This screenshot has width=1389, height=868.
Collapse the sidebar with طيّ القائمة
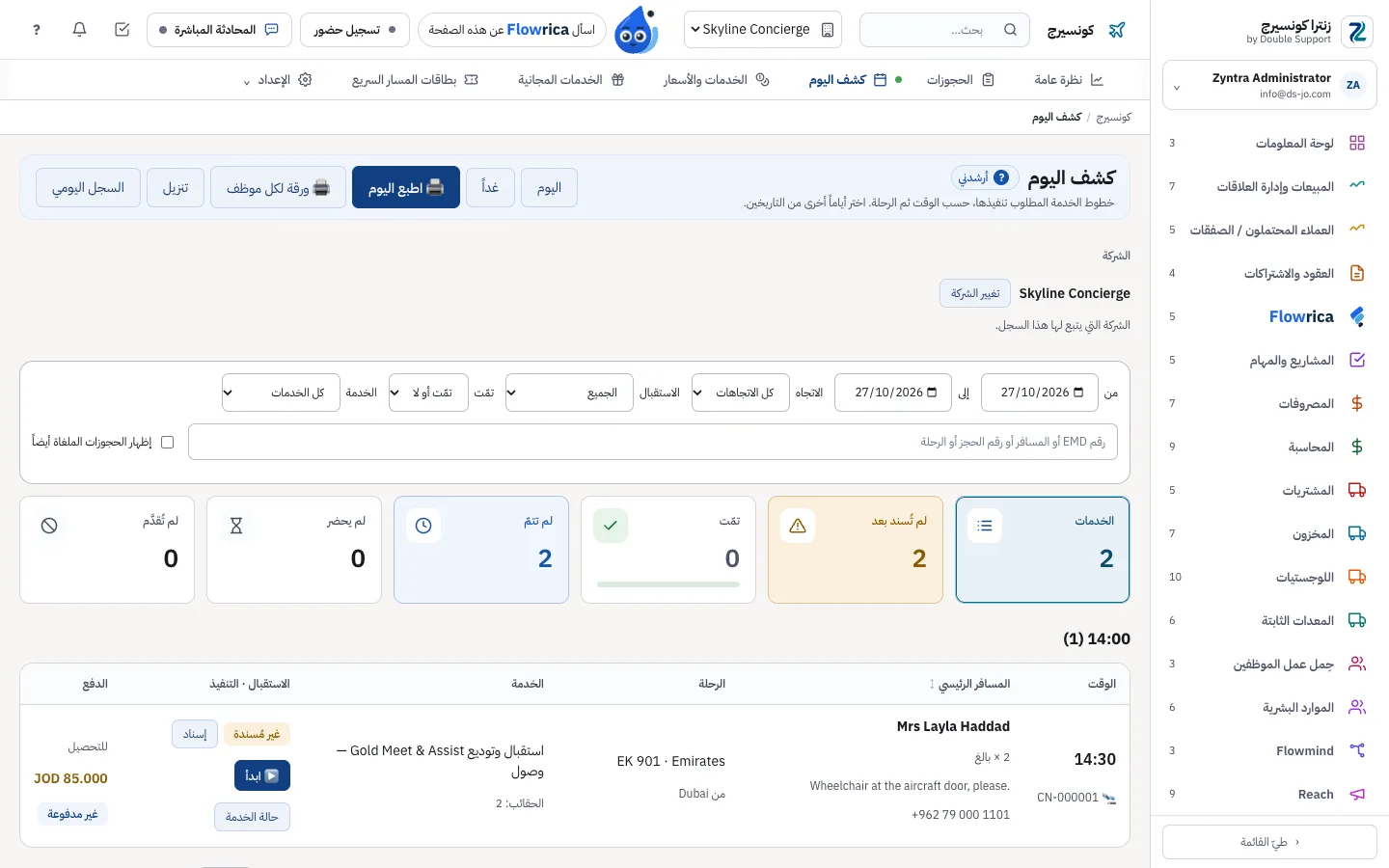pos(1269,842)
